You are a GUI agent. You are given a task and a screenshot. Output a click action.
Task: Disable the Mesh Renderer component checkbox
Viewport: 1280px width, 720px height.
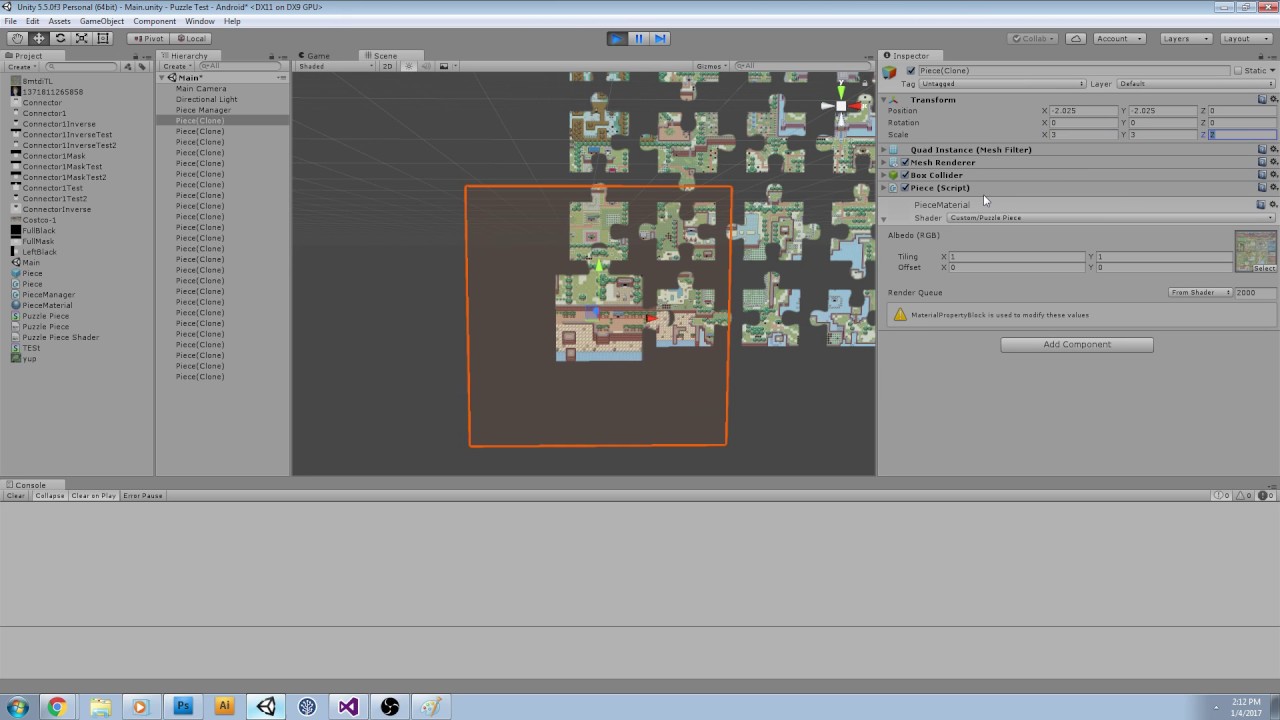click(x=905, y=162)
